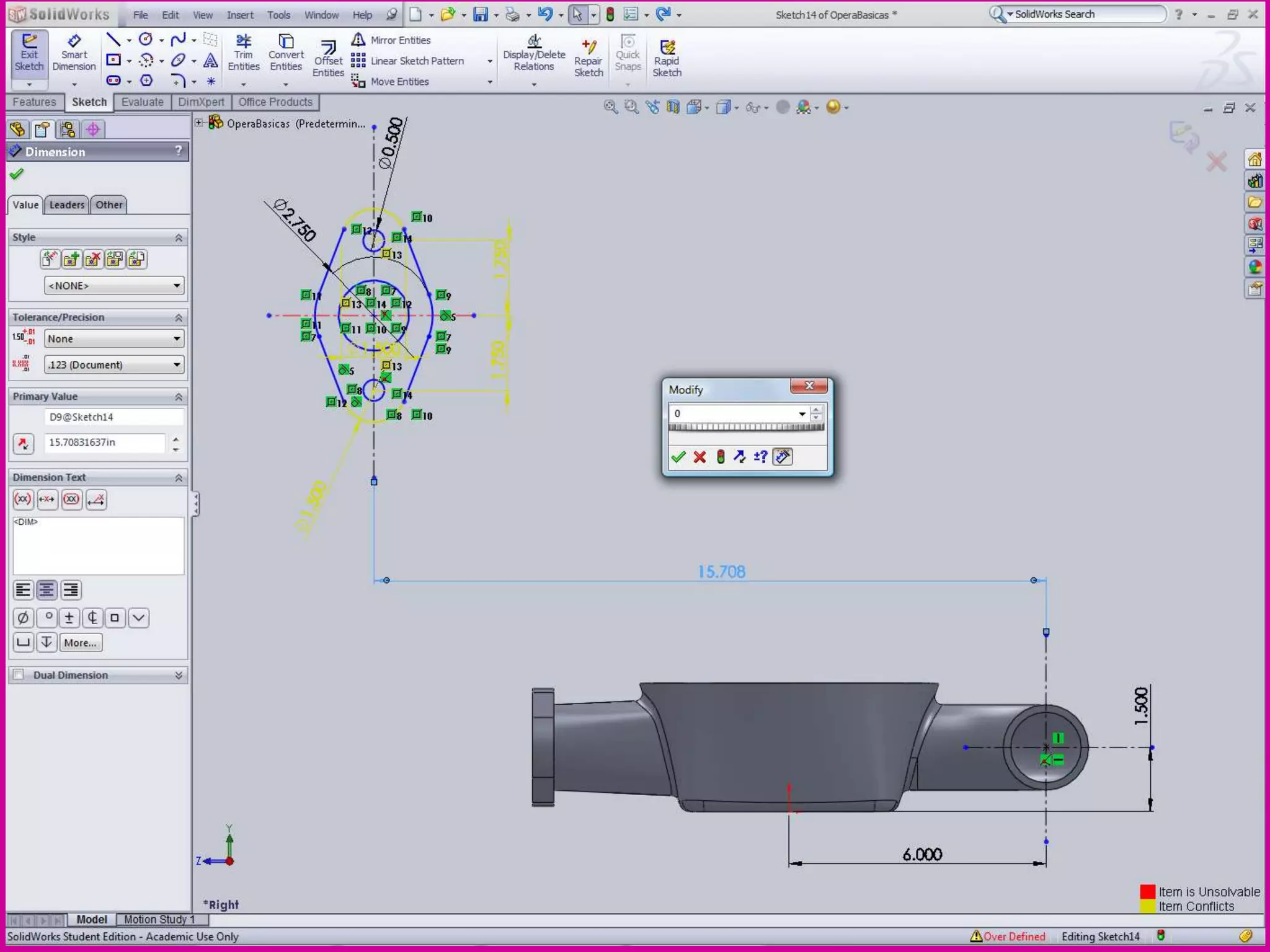
Task: Select the Trim Entities tool
Action: click(243, 53)
